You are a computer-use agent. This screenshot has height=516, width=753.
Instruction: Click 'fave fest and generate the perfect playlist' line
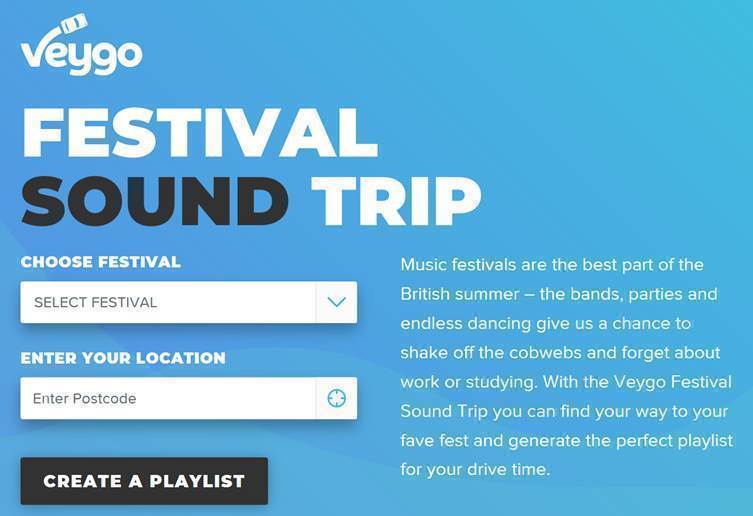coord(567,441)
